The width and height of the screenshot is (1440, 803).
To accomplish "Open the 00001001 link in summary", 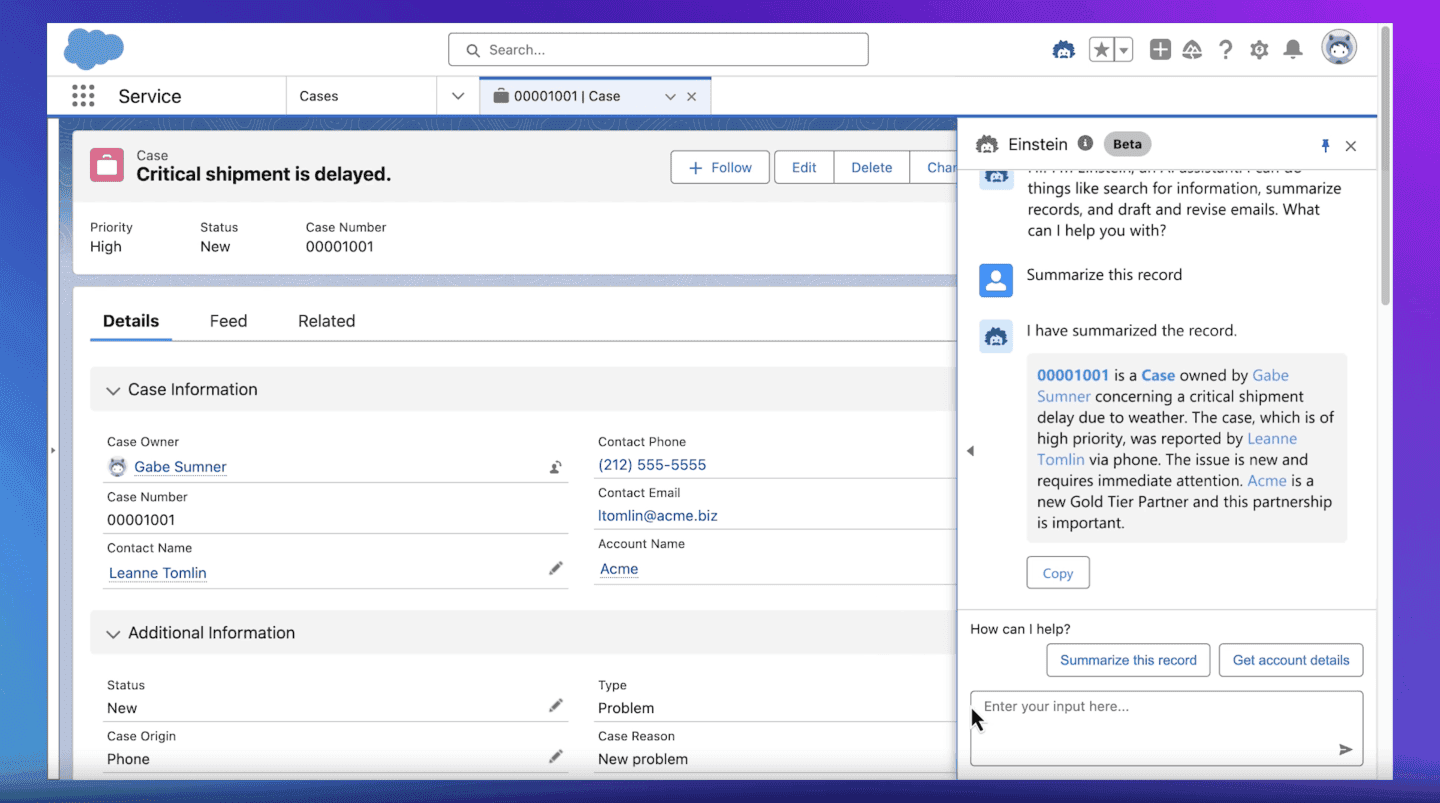I will pyautogui.click(x=1073, y=375).
